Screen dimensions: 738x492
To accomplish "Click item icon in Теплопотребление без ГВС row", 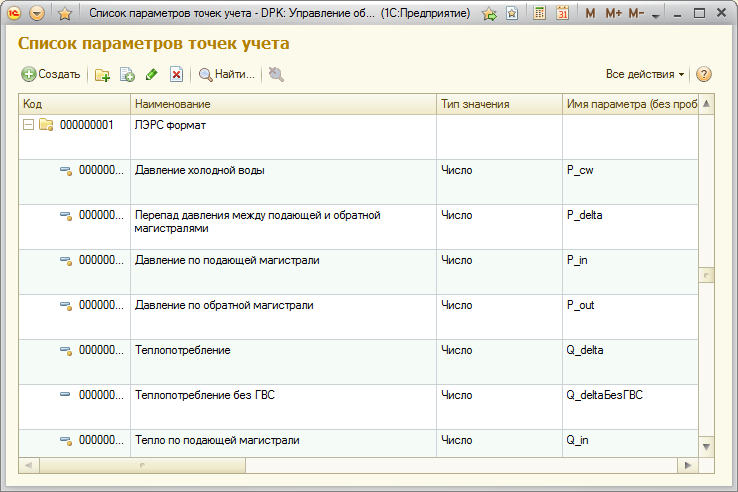I will coord(65,395).
